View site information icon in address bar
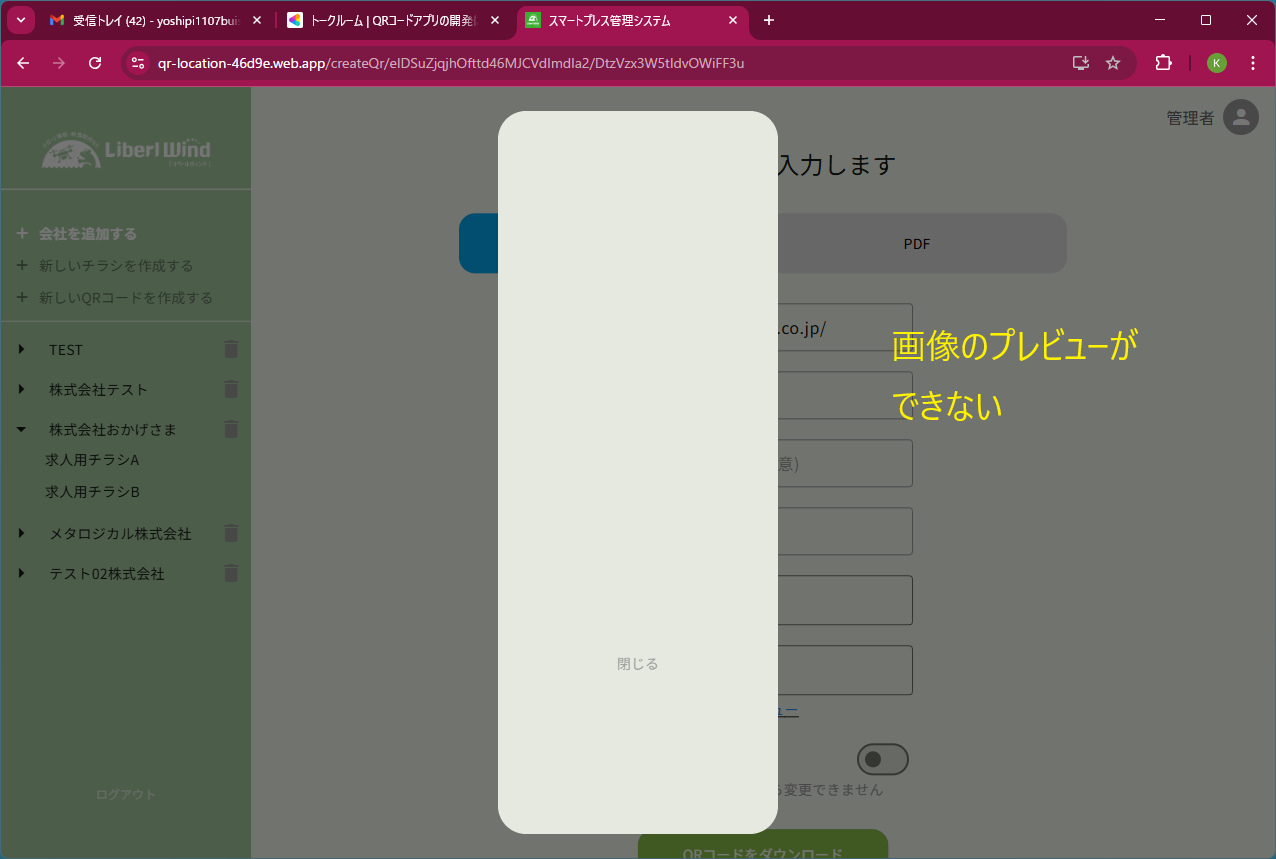This screenshot has width=1276, height=859. tap(139, 63)
